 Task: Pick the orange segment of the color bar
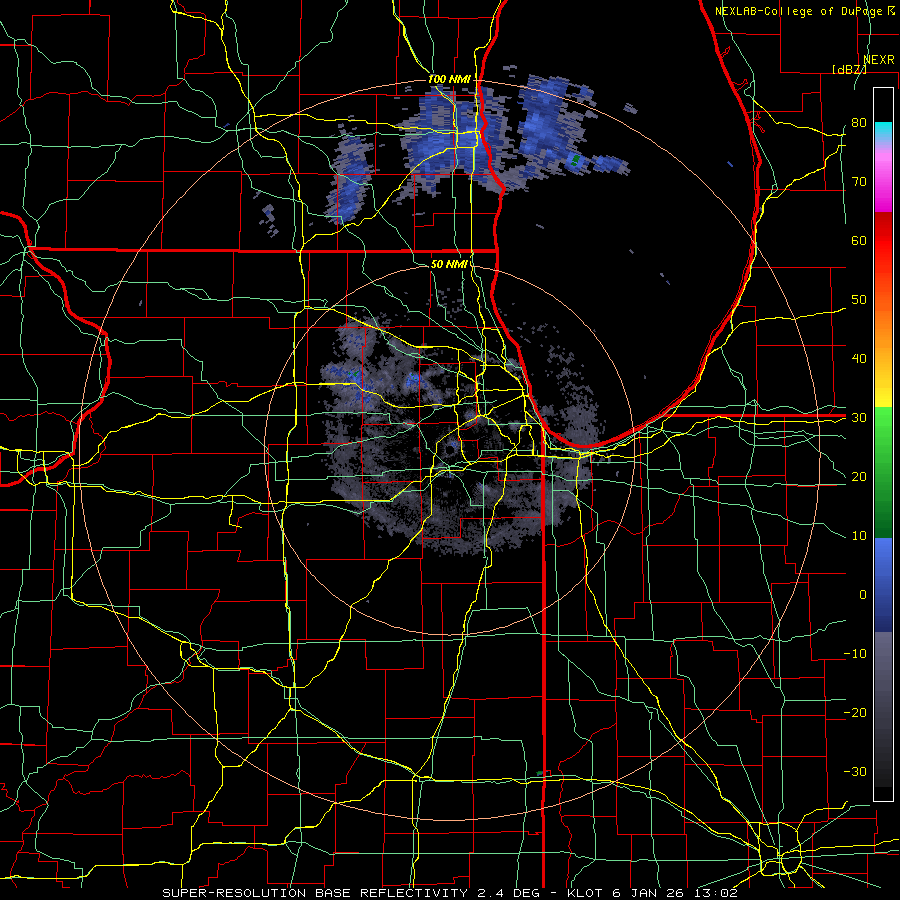coord(883,327)
